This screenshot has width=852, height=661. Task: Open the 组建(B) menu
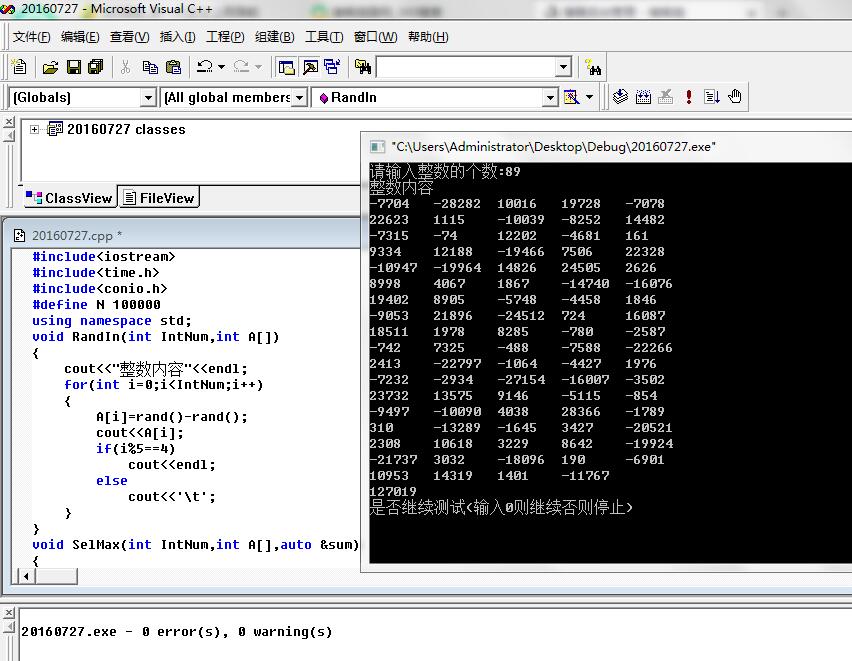[274, 37]
